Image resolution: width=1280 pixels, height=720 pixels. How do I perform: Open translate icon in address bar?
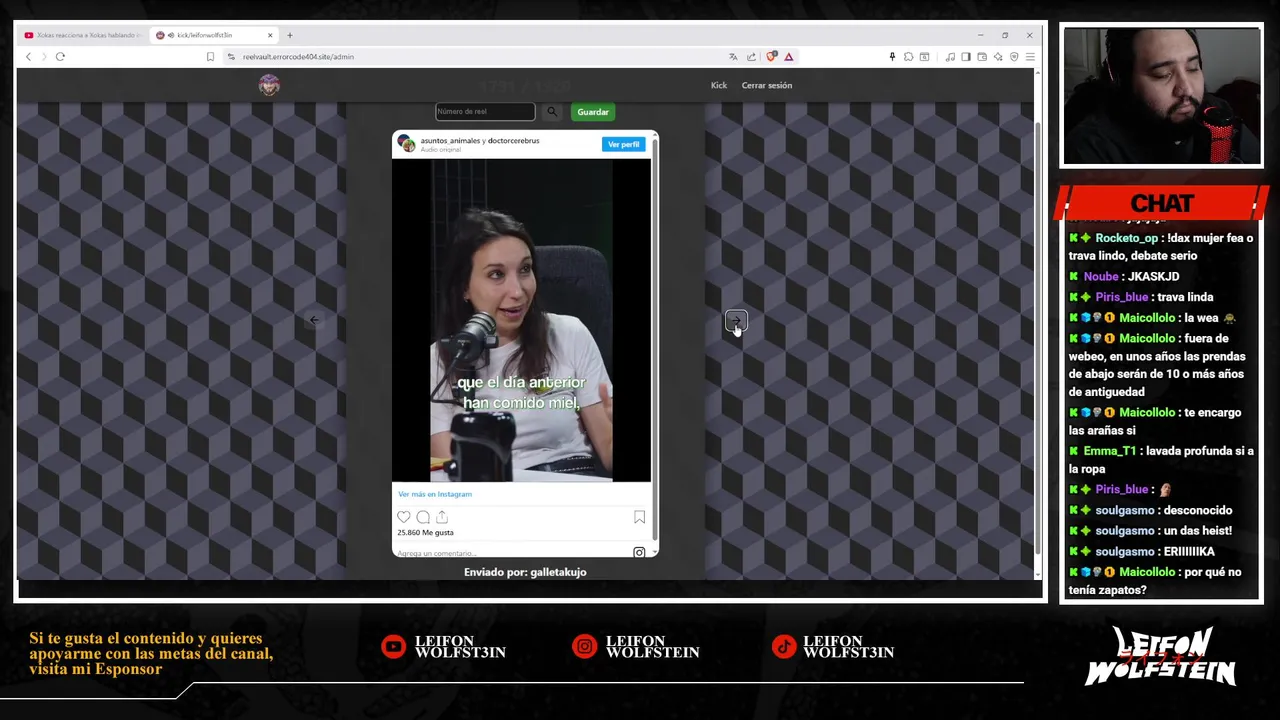[733, 57]
